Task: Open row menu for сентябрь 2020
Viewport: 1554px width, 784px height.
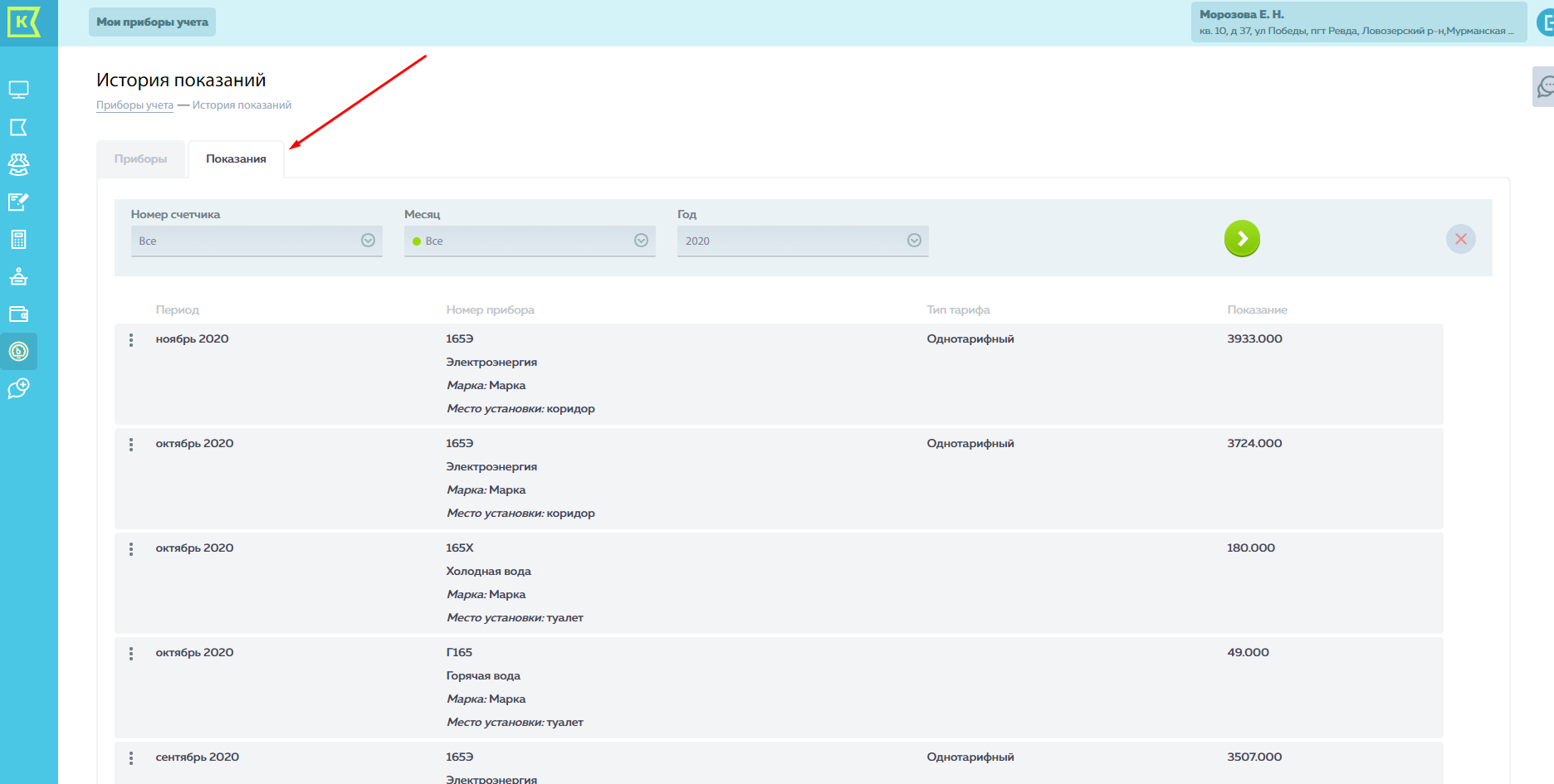Action: [131, 758]
